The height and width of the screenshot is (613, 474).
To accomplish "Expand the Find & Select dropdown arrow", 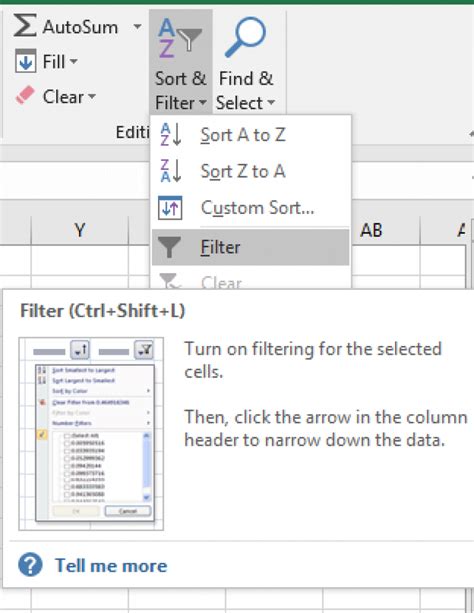I will tap(271, 103).
